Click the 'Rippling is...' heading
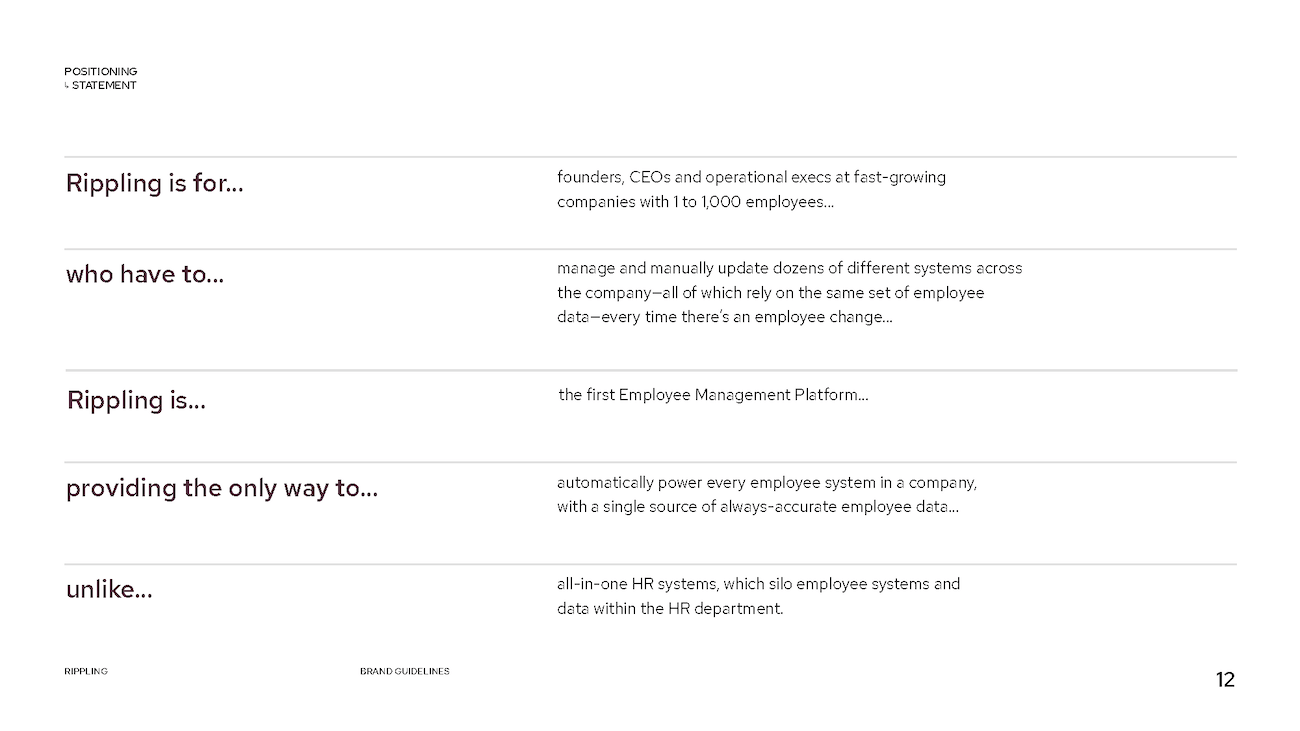Image resolution: width=1300 pixels, height=731 pixels. (136, 401)
